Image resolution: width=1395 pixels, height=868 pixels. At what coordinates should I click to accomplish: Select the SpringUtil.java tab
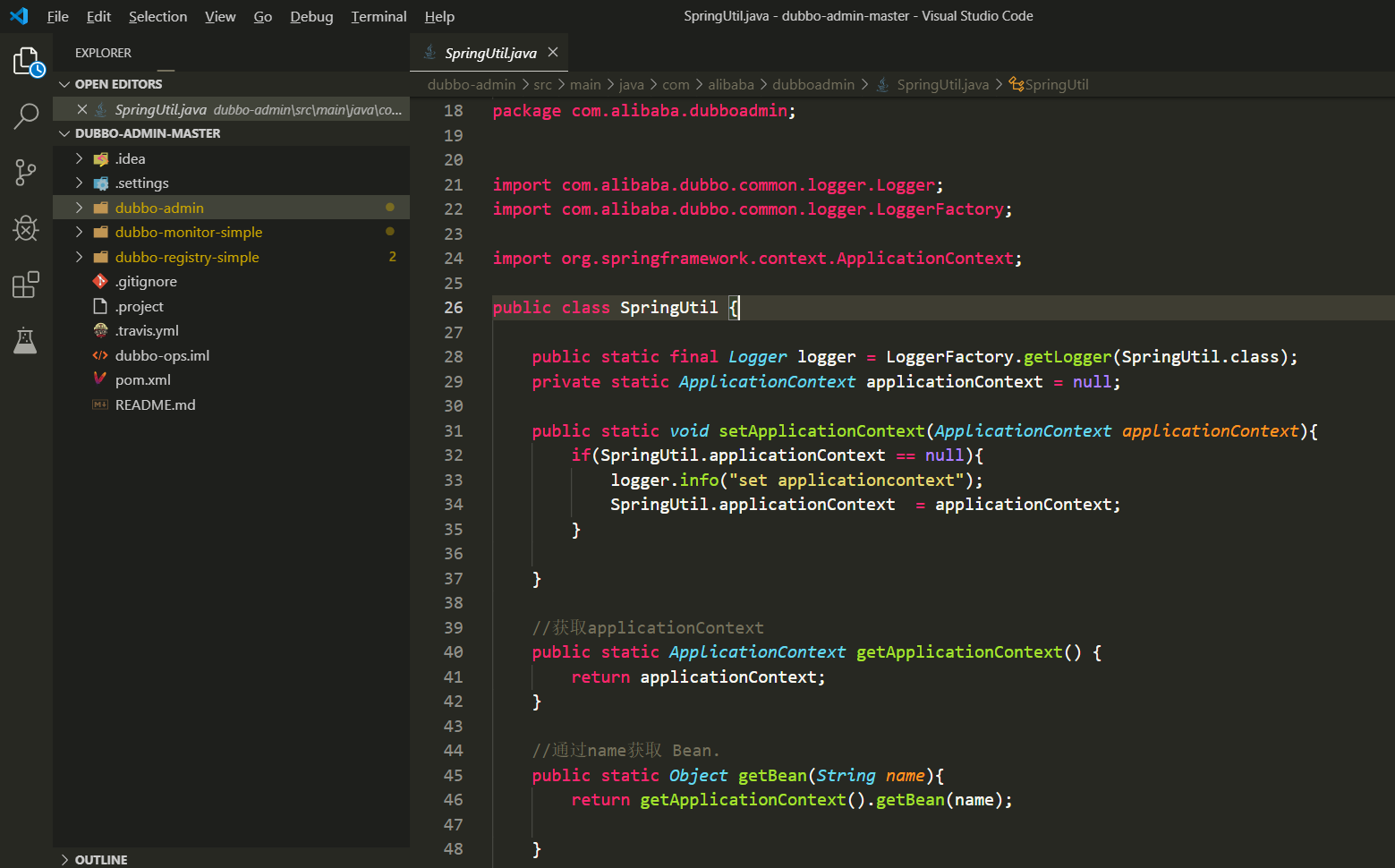click(x=490, y=53)
